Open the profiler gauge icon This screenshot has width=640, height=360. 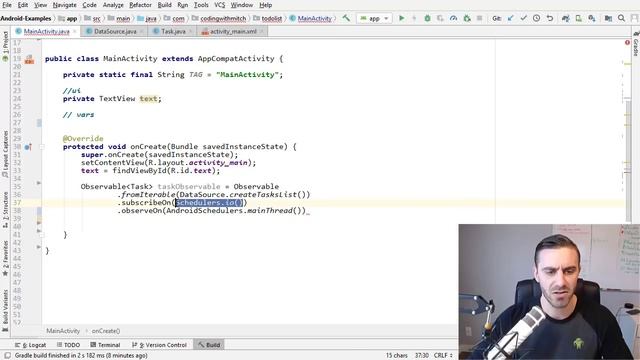[x=453, y=18]
